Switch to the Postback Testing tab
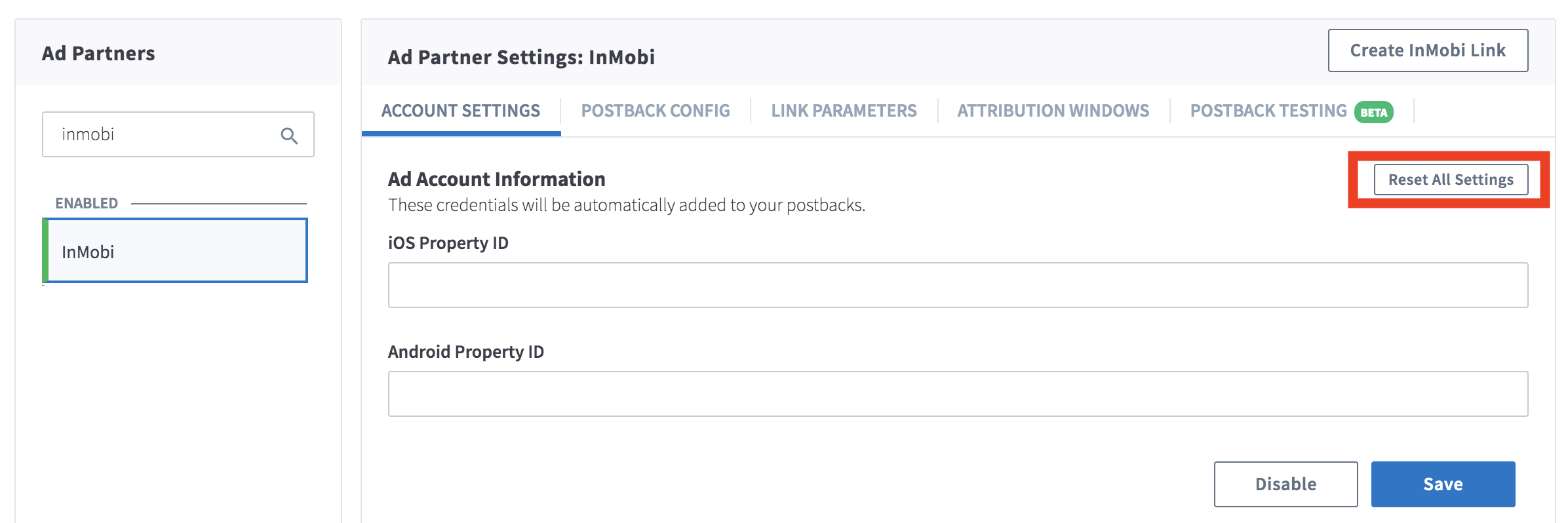Viewport: 1568px width, 523px height. click(1268, 111)
